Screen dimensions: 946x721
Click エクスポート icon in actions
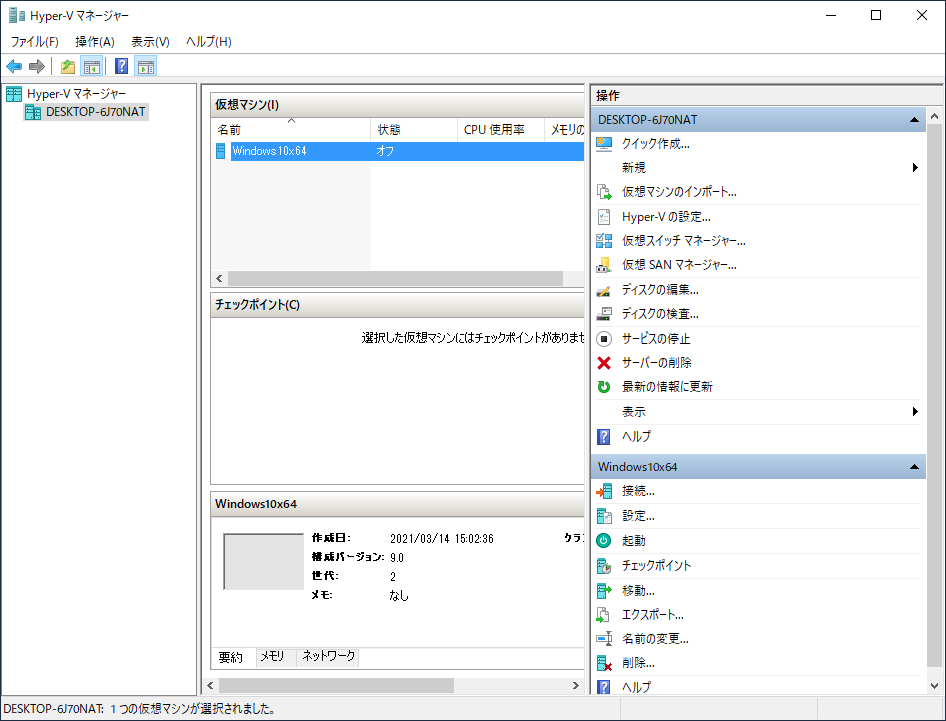click(604, 615)
